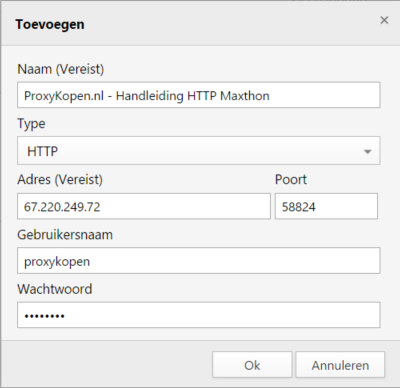Click the Type label text

tap(31, 124)
